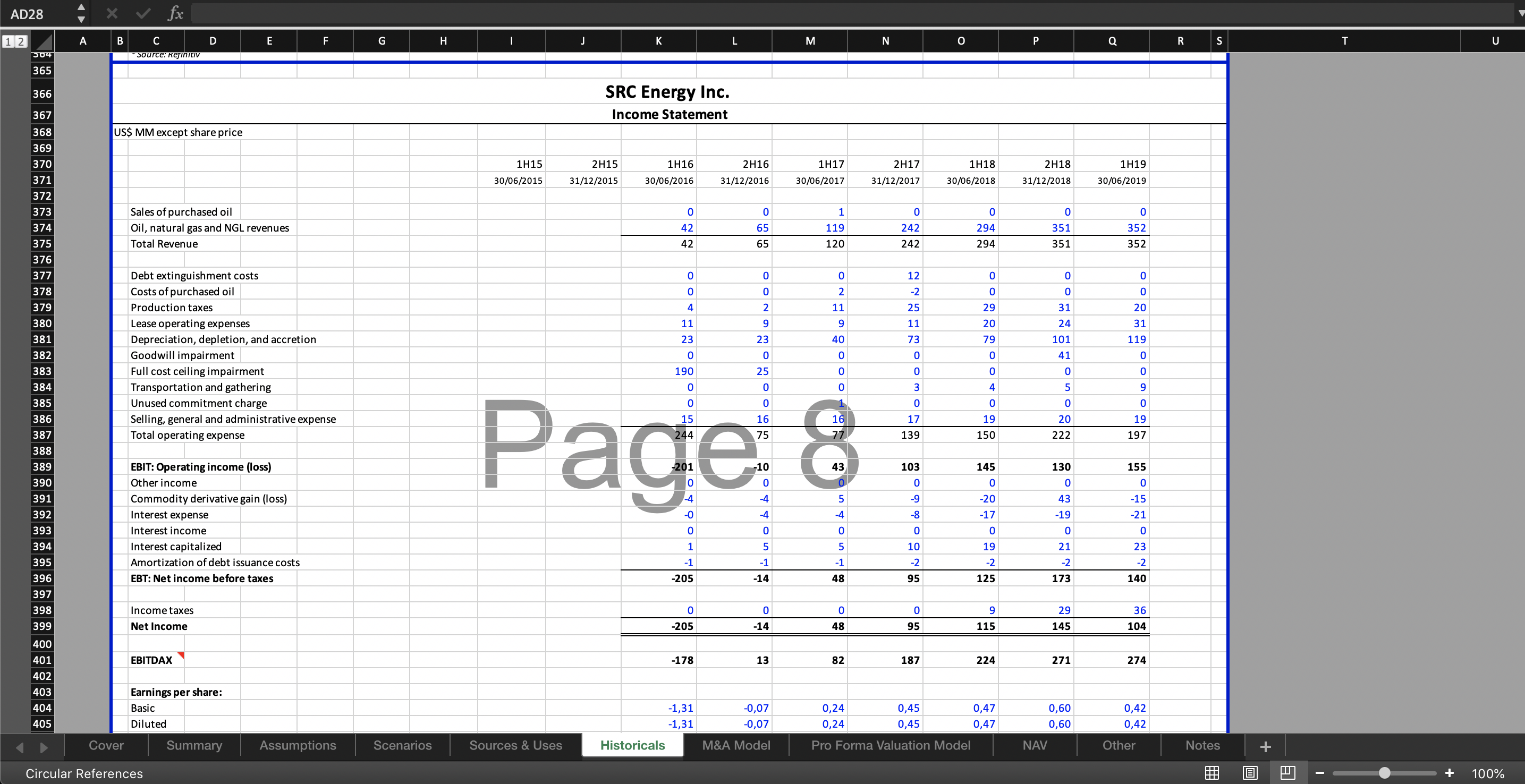Select the Income Statement heading cell
1525x784 pixels.
coord(670,114)
